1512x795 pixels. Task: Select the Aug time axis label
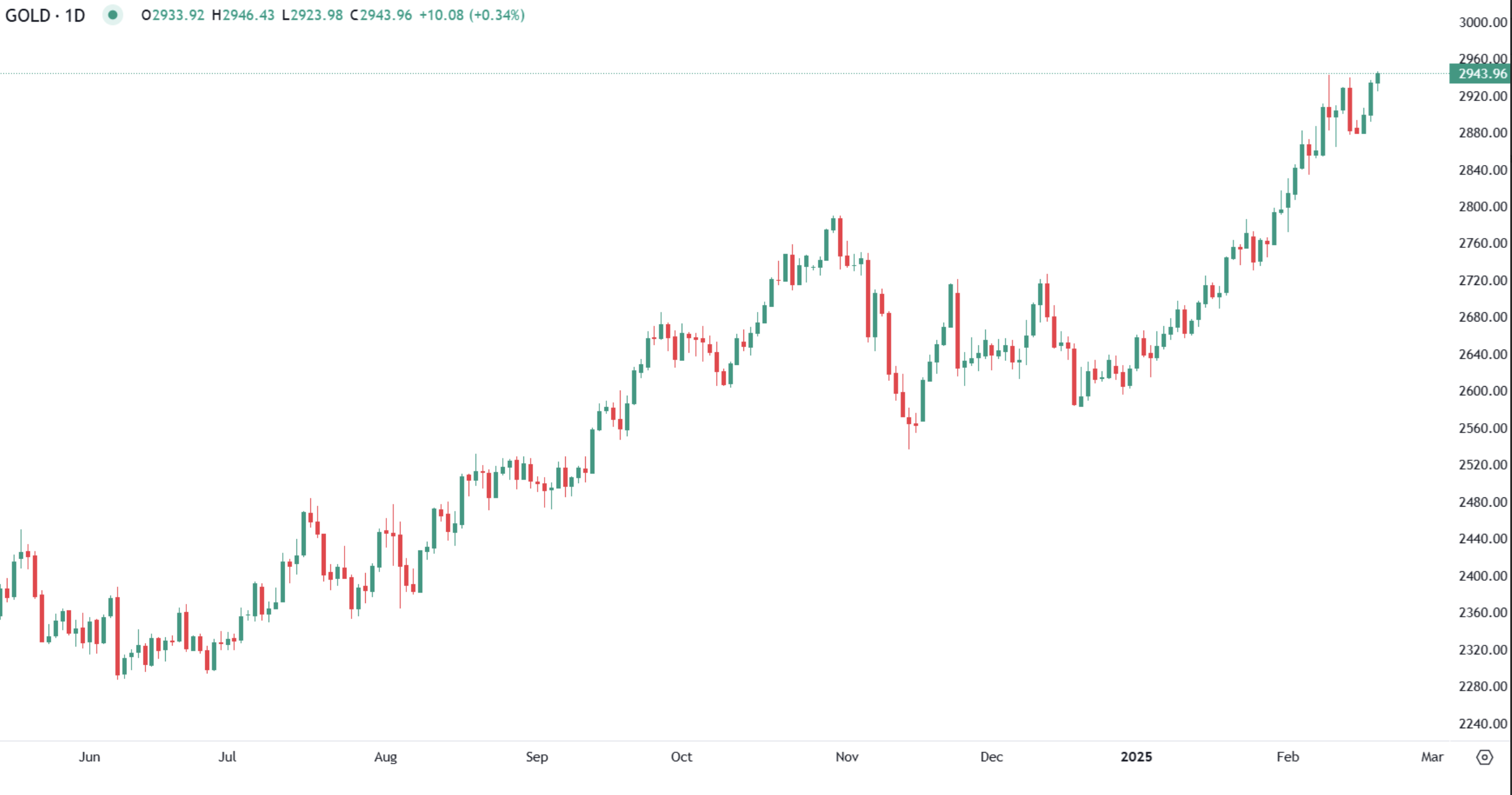(x=386, y=757)
